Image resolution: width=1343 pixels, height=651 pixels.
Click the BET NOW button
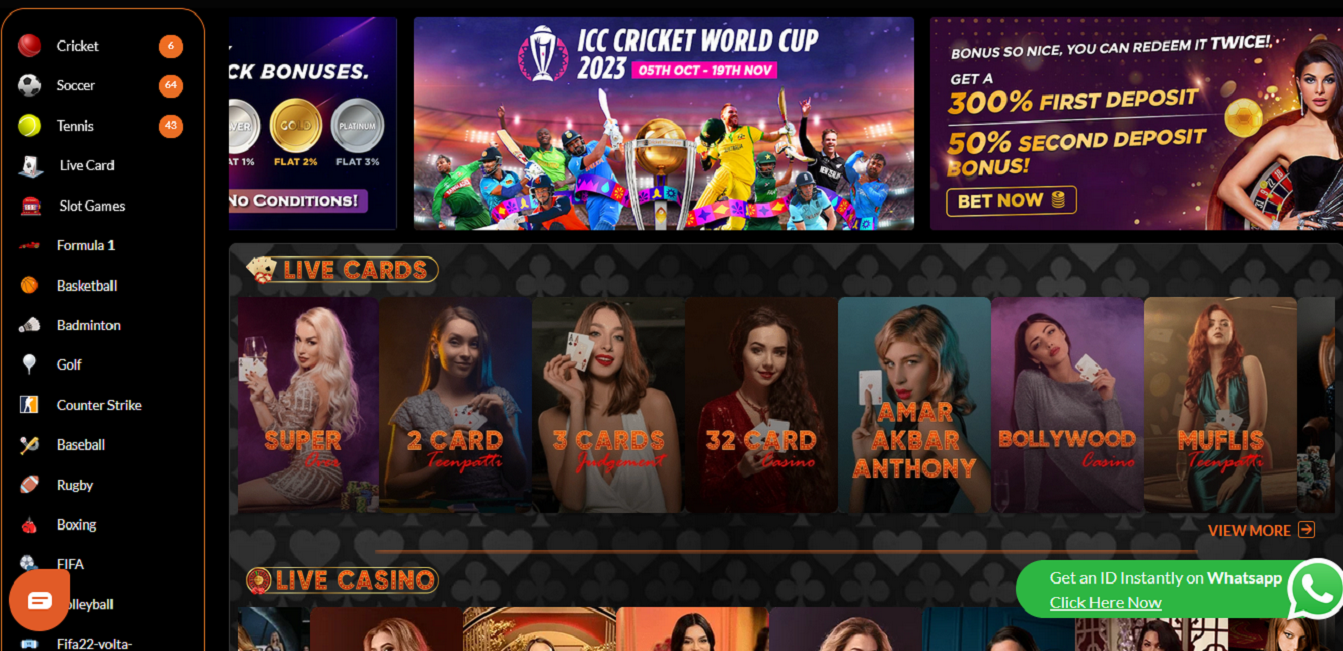[1012, 201]
